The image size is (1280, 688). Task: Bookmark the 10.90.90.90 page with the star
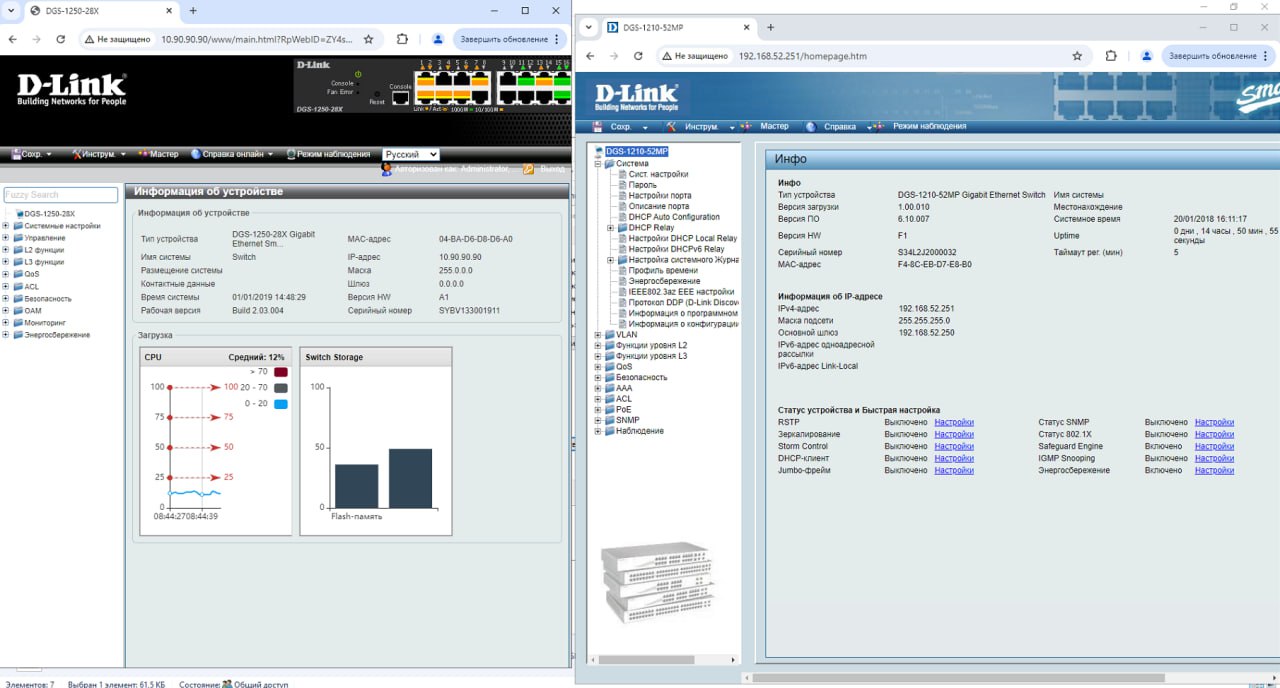point(368,39)
